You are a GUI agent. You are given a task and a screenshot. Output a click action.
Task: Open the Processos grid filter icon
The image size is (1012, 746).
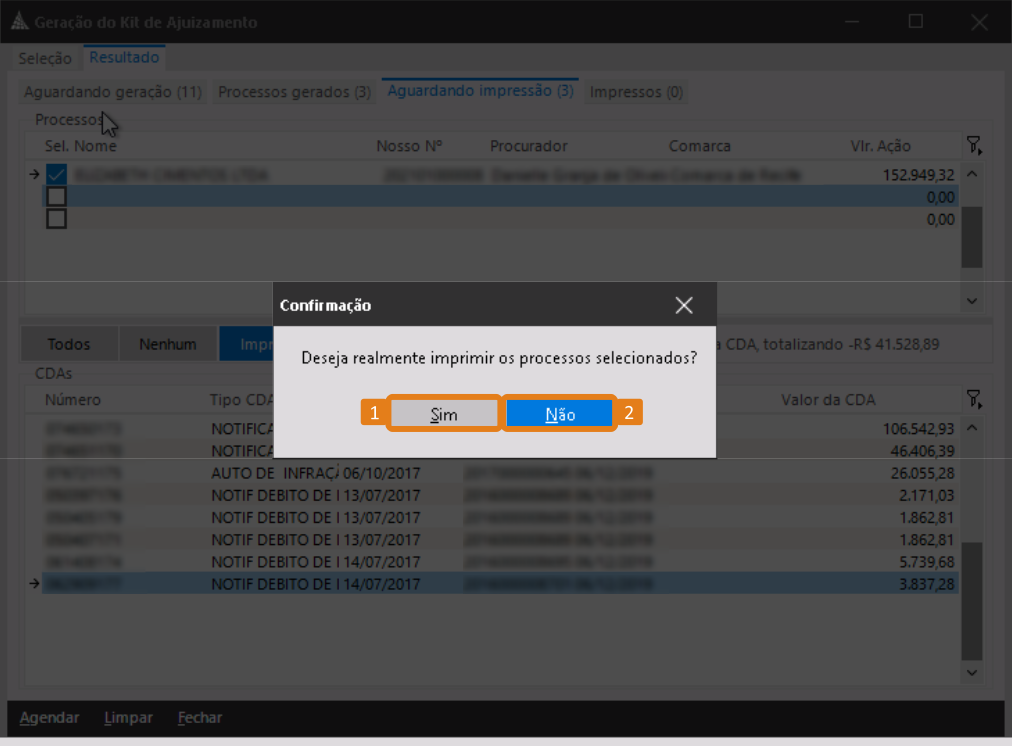pos(974,145)
